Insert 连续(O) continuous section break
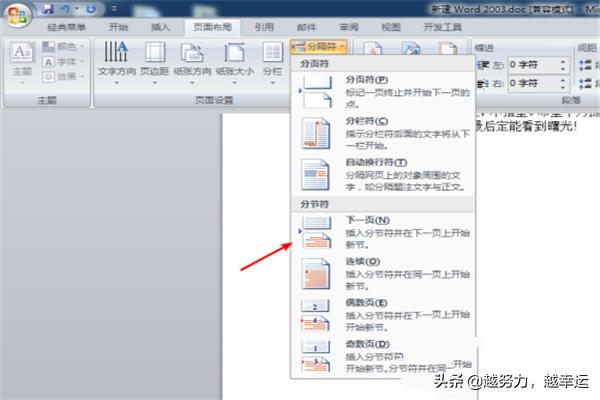Screen dimensions: 600x400 (383, 274)
